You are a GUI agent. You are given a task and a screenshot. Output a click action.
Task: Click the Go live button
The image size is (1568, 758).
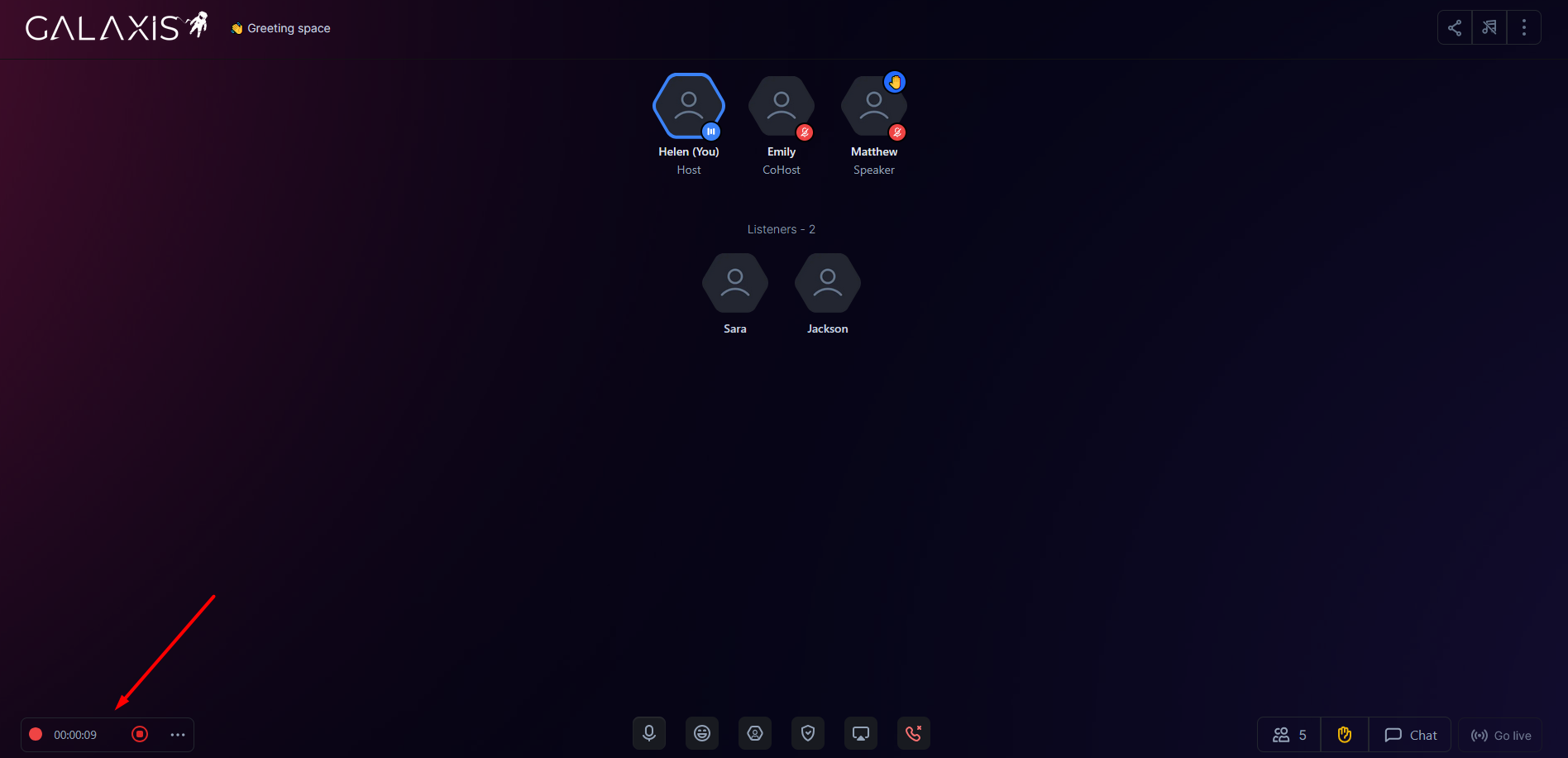coord(1500,735)
